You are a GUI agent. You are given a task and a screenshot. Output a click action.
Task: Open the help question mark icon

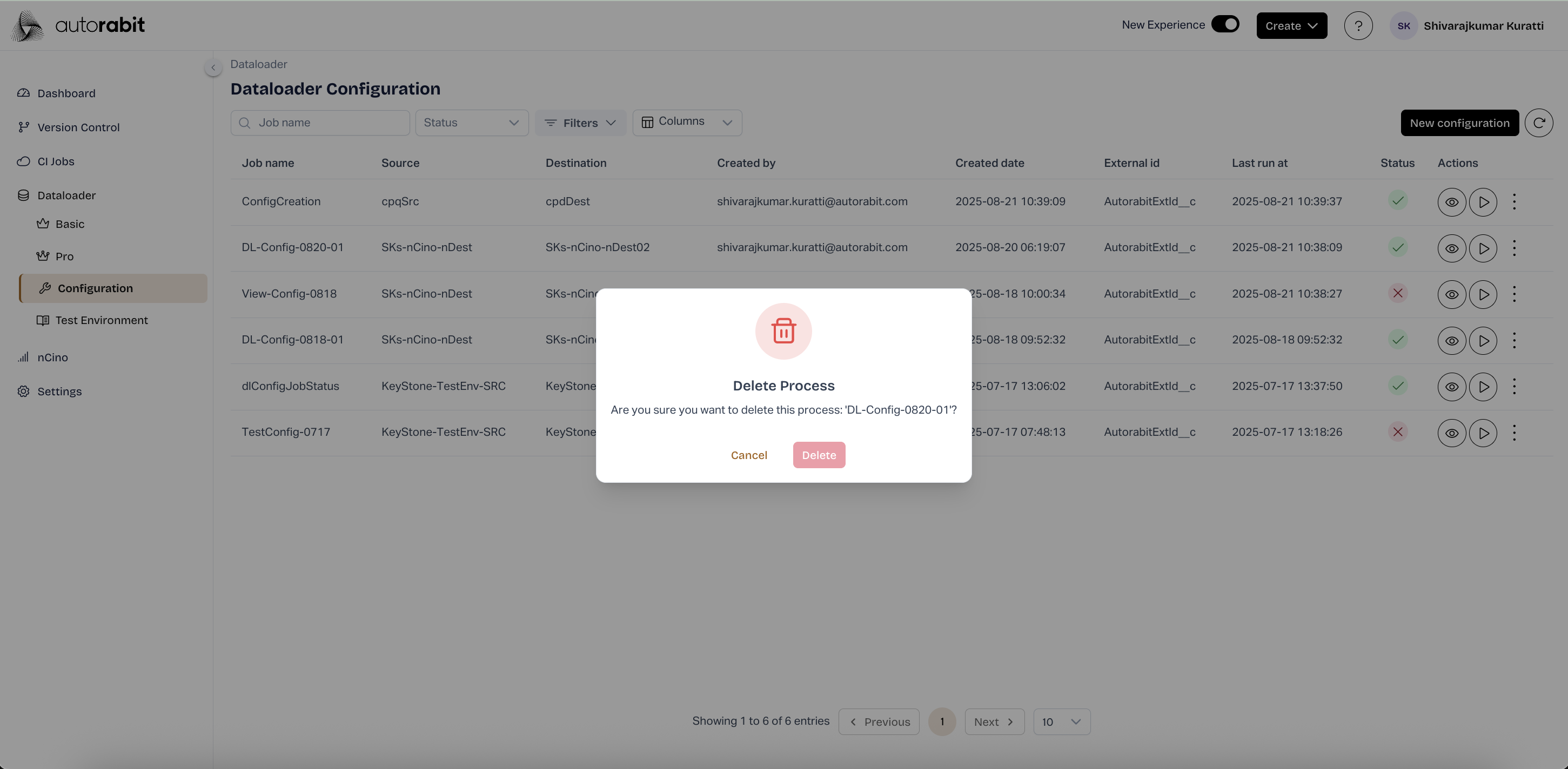point(1358,25)
